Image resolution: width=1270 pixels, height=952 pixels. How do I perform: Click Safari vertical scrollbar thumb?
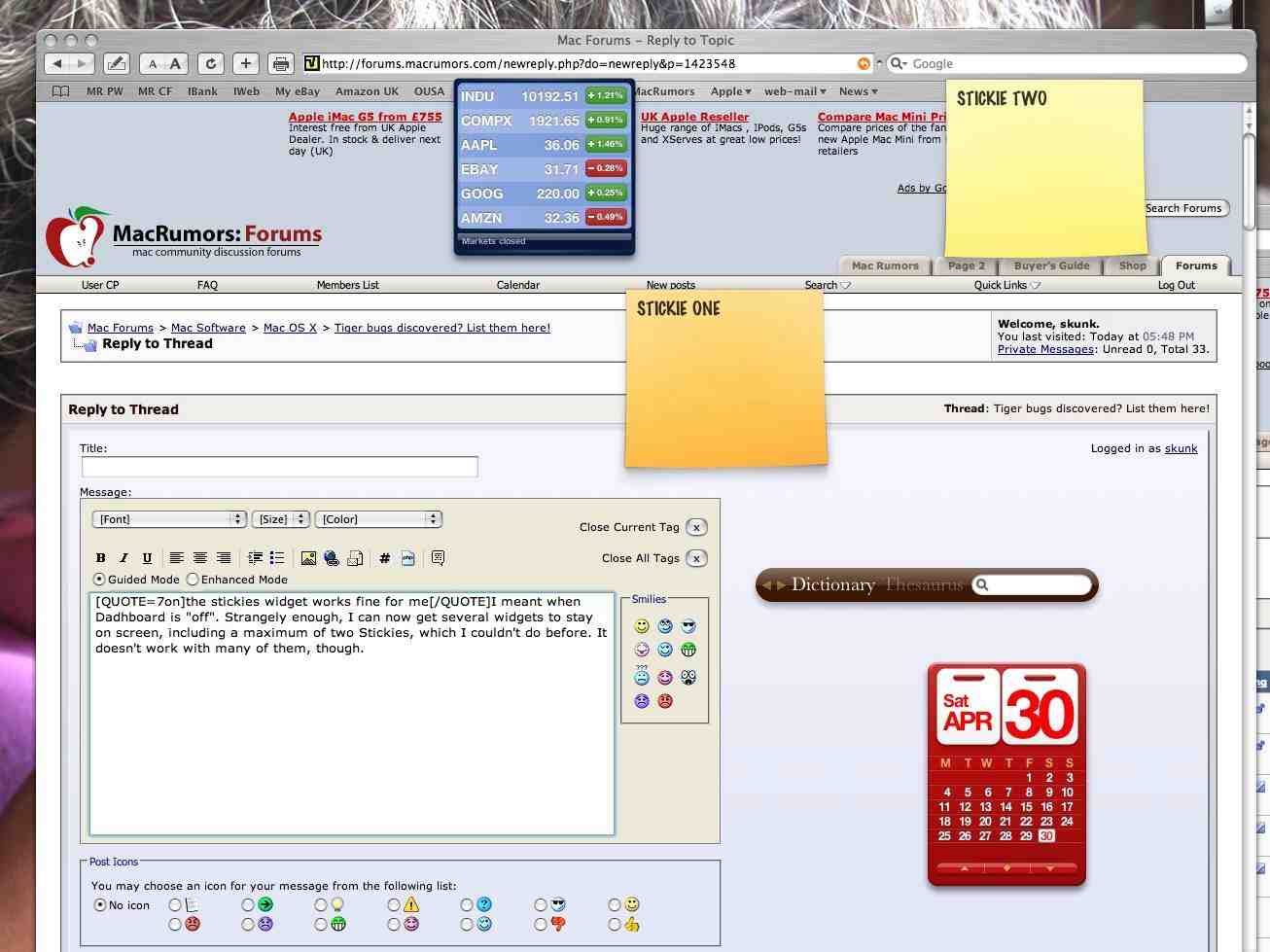1250,181
